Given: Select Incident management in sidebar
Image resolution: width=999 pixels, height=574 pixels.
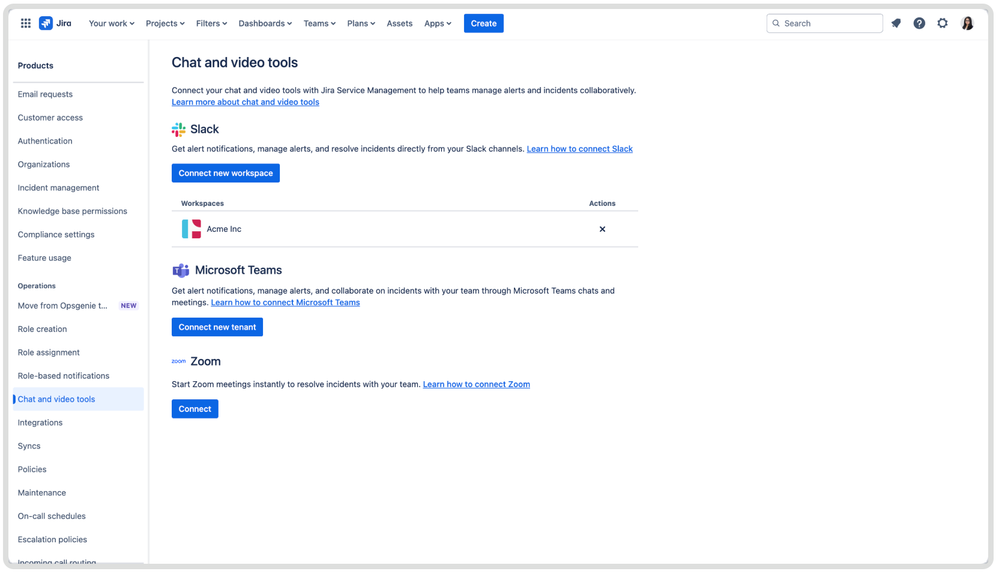Looking at the screenshot, I should pos(78,188).
